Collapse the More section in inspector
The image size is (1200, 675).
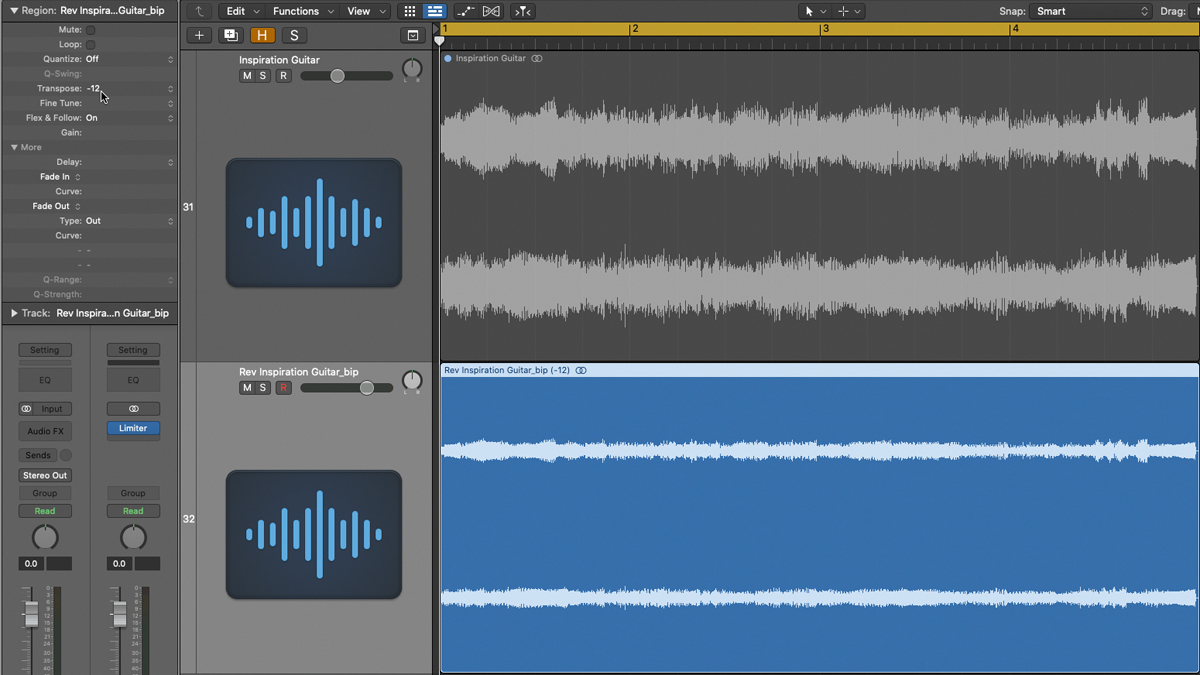coord(15,147)
